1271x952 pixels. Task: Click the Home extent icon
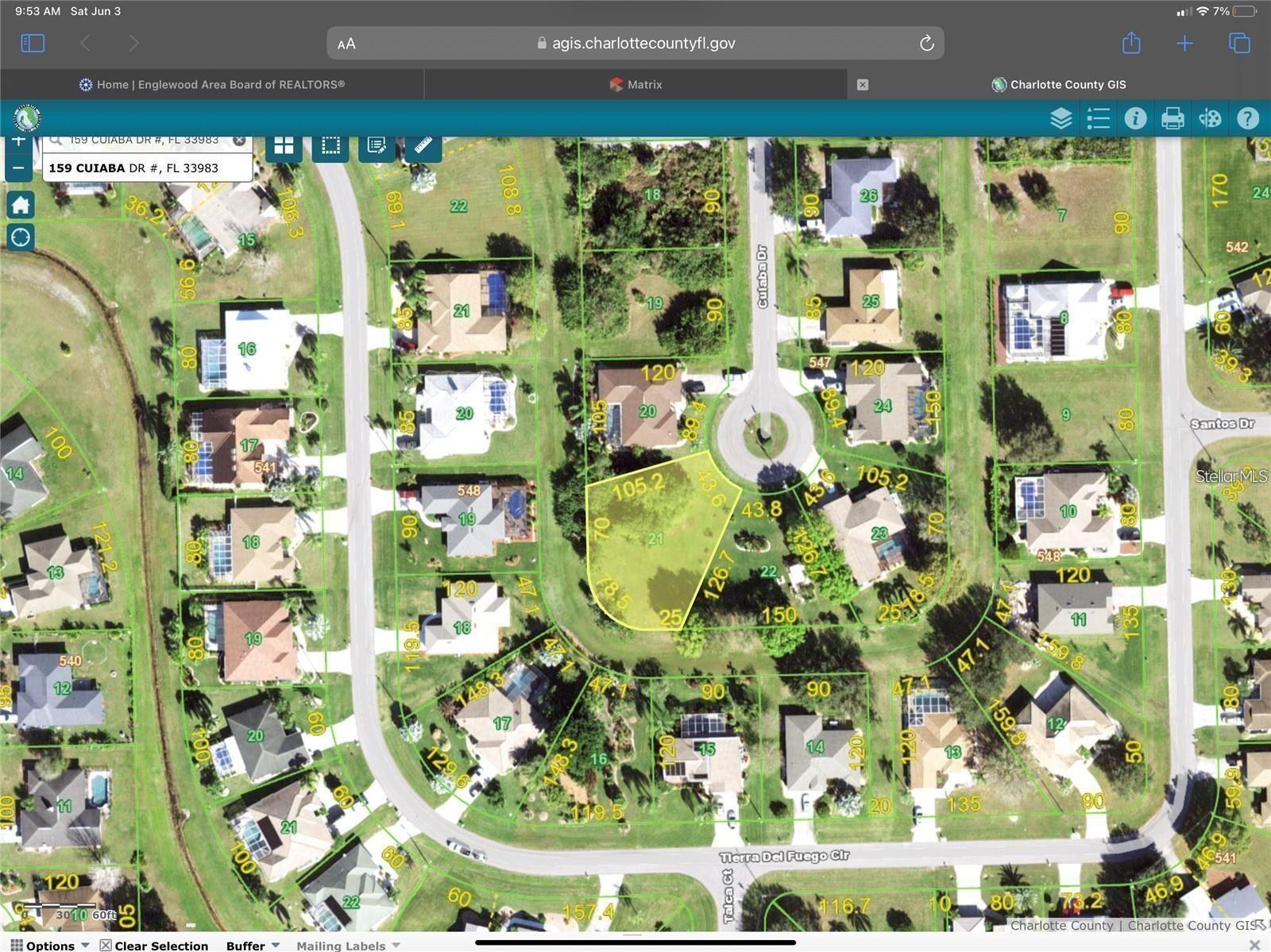(19, 205)
